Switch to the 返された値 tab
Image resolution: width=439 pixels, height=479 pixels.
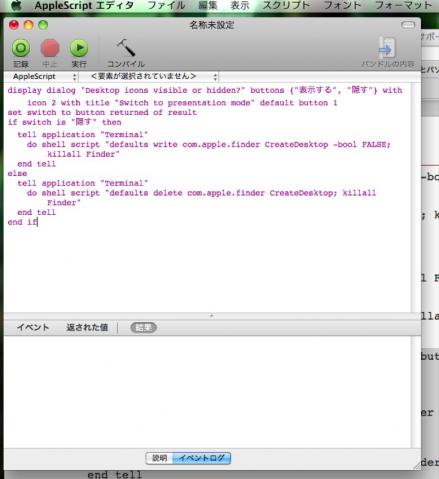87,327
